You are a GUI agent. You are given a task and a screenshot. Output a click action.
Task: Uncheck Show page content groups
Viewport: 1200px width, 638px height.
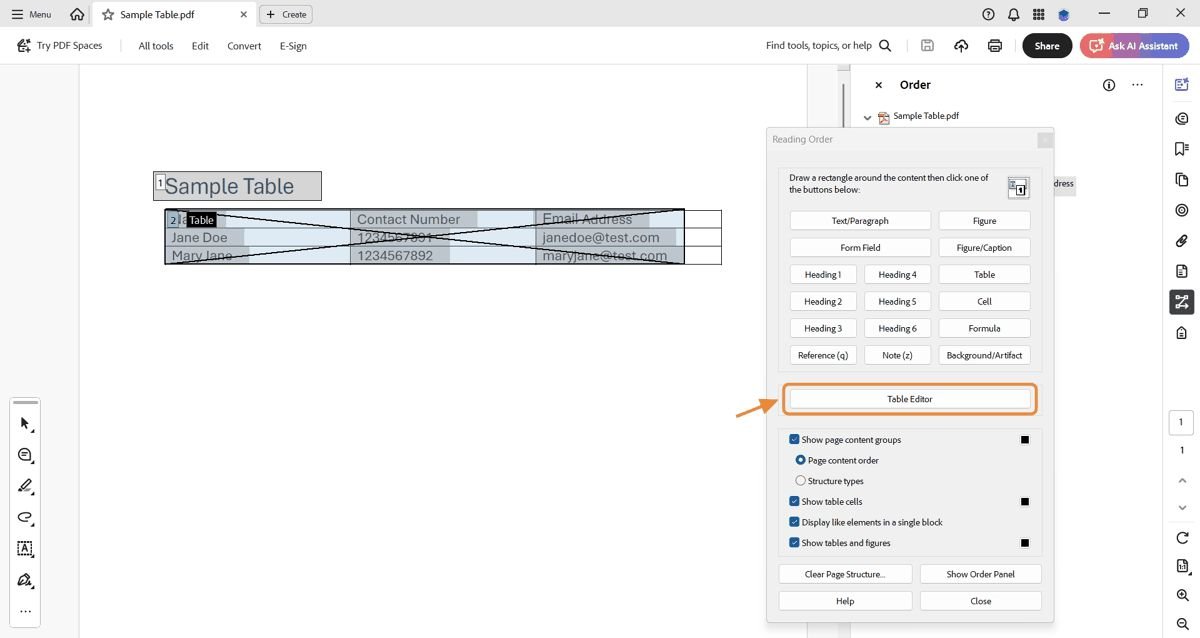point(794,439)
